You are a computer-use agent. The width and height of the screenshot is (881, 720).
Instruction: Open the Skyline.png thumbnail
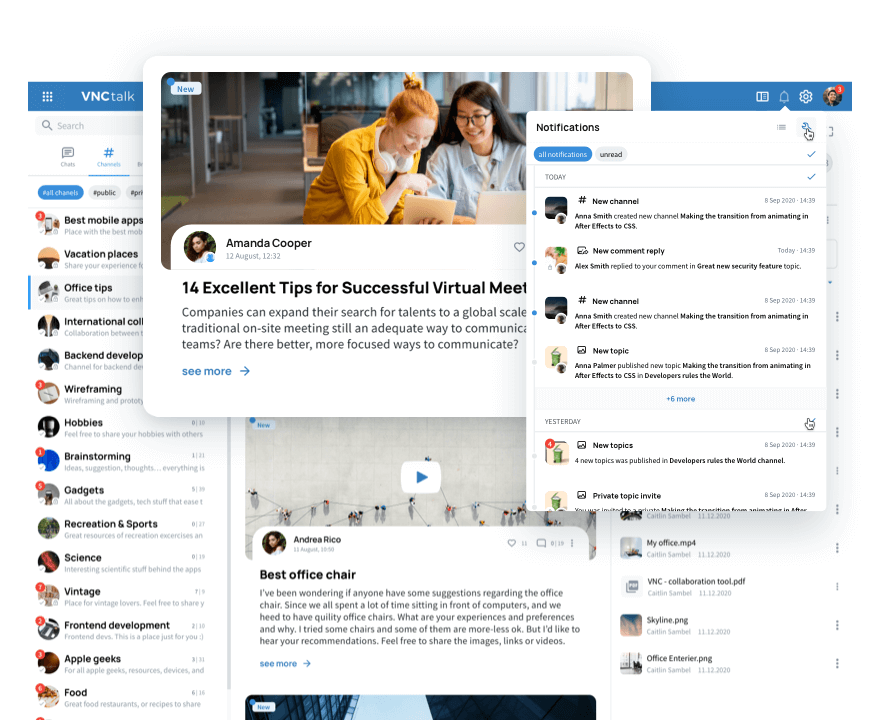tap(631, 625)
